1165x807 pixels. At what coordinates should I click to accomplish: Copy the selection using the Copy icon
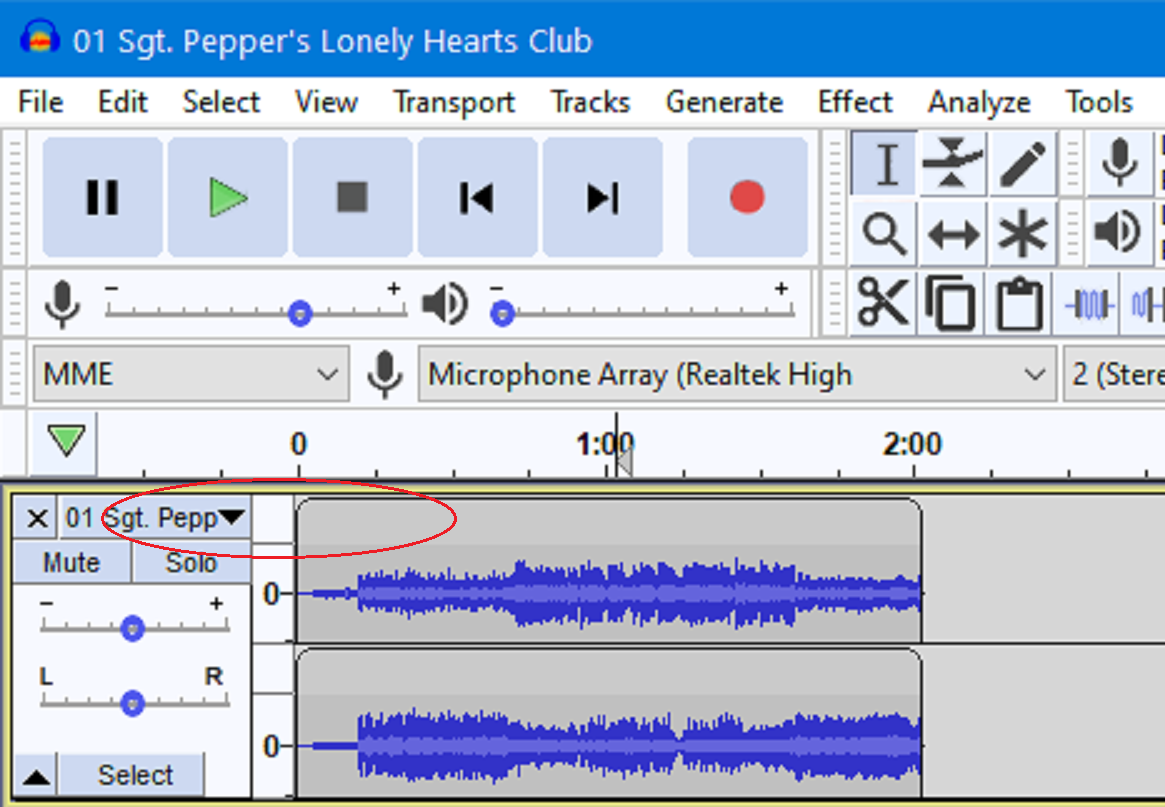[951, 301]
